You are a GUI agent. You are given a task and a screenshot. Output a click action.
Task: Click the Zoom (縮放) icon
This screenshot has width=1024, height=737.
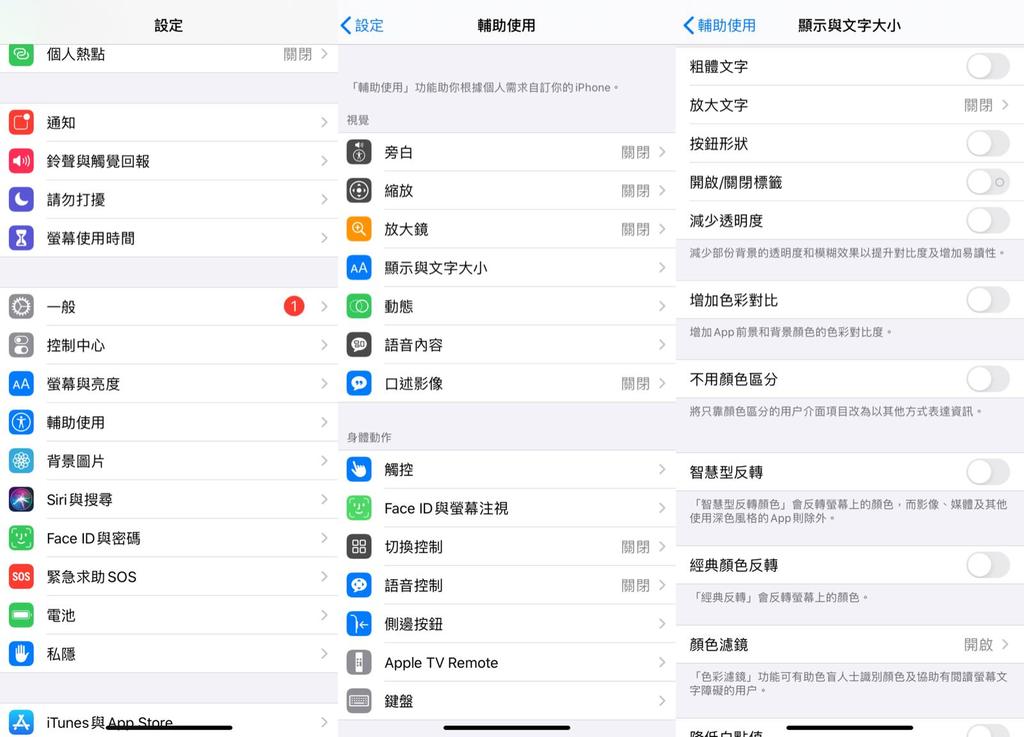(360, 190)
